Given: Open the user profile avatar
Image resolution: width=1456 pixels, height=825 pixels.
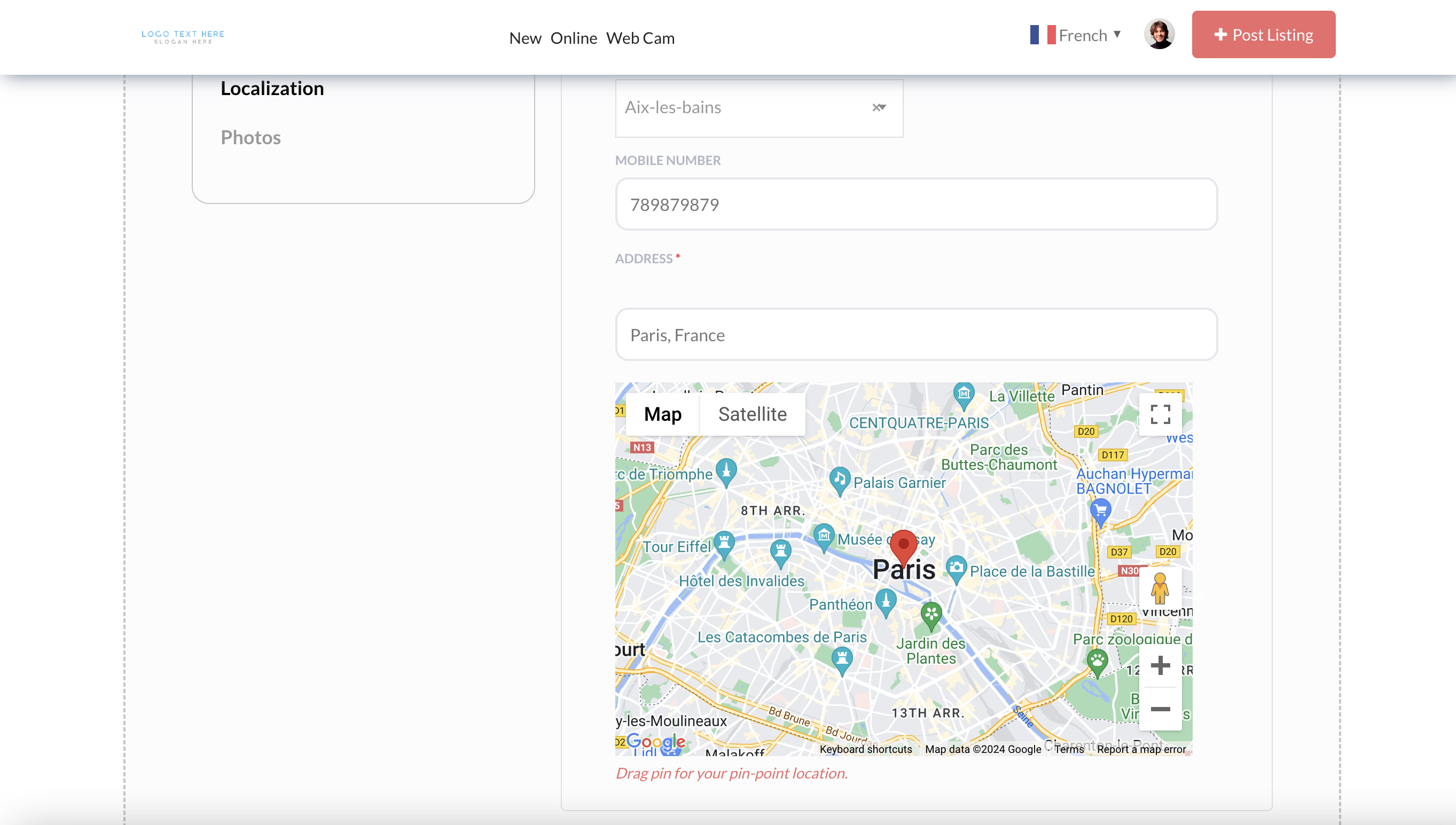Looking at the screenshot, I should 1158,35.
